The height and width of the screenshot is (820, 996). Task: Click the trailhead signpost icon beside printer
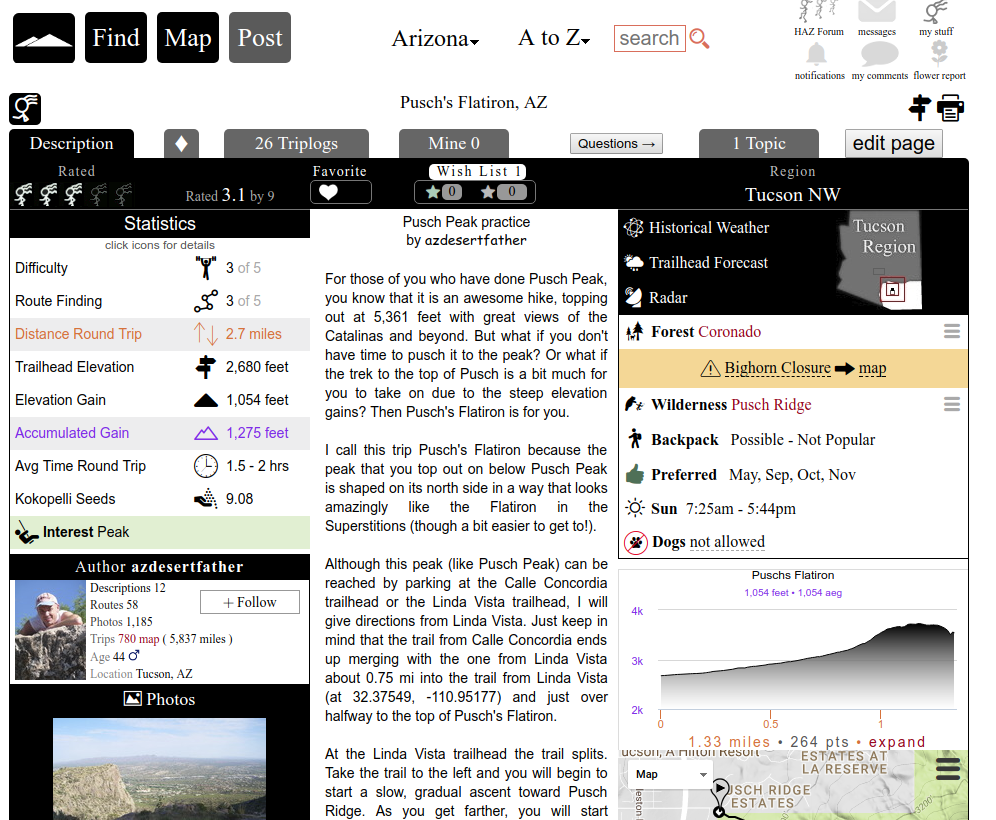[919, 107]
